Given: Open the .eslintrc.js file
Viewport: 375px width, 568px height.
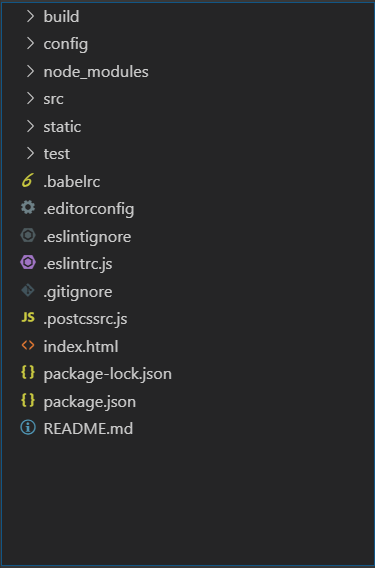Looking at the screenshot, I should click(x=187, y=263).
